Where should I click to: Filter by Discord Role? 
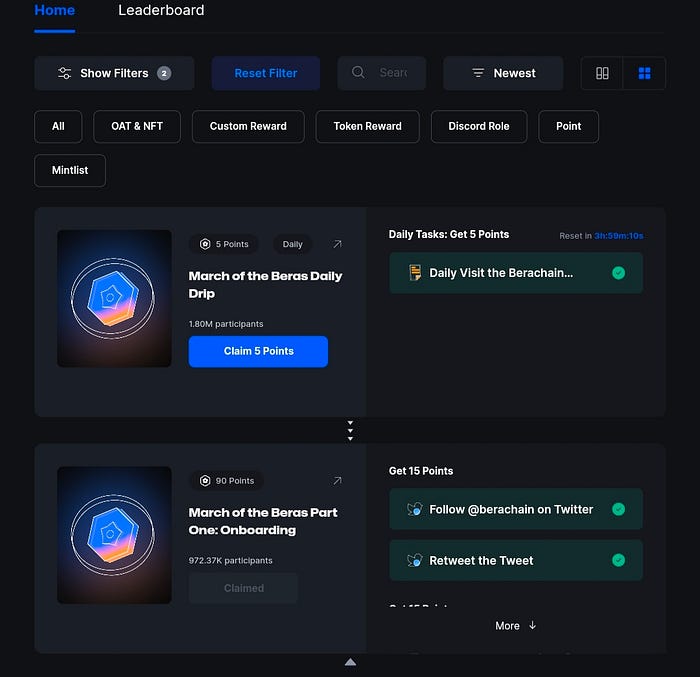(x=479, y=126)
